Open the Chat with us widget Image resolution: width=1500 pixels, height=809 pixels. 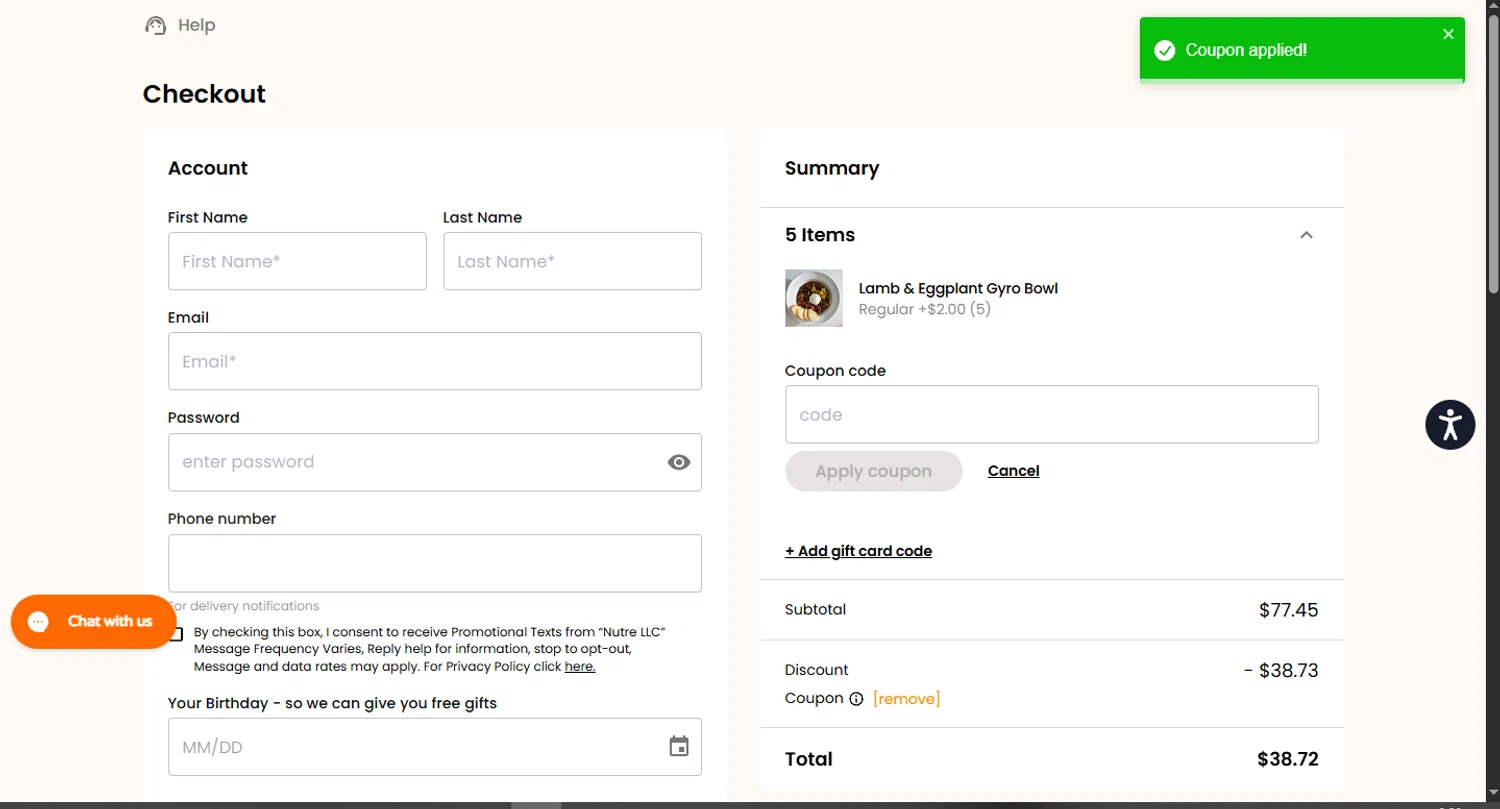[x=93, y=622]
